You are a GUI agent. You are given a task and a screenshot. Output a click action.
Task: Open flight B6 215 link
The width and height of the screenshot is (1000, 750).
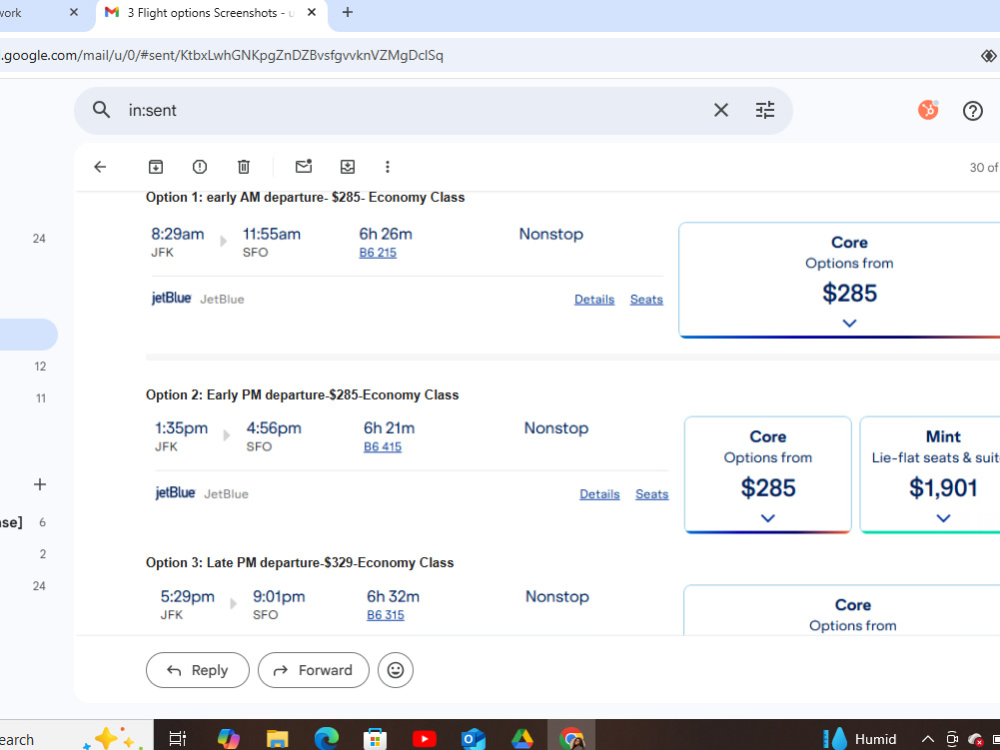(x=378, y=253)
